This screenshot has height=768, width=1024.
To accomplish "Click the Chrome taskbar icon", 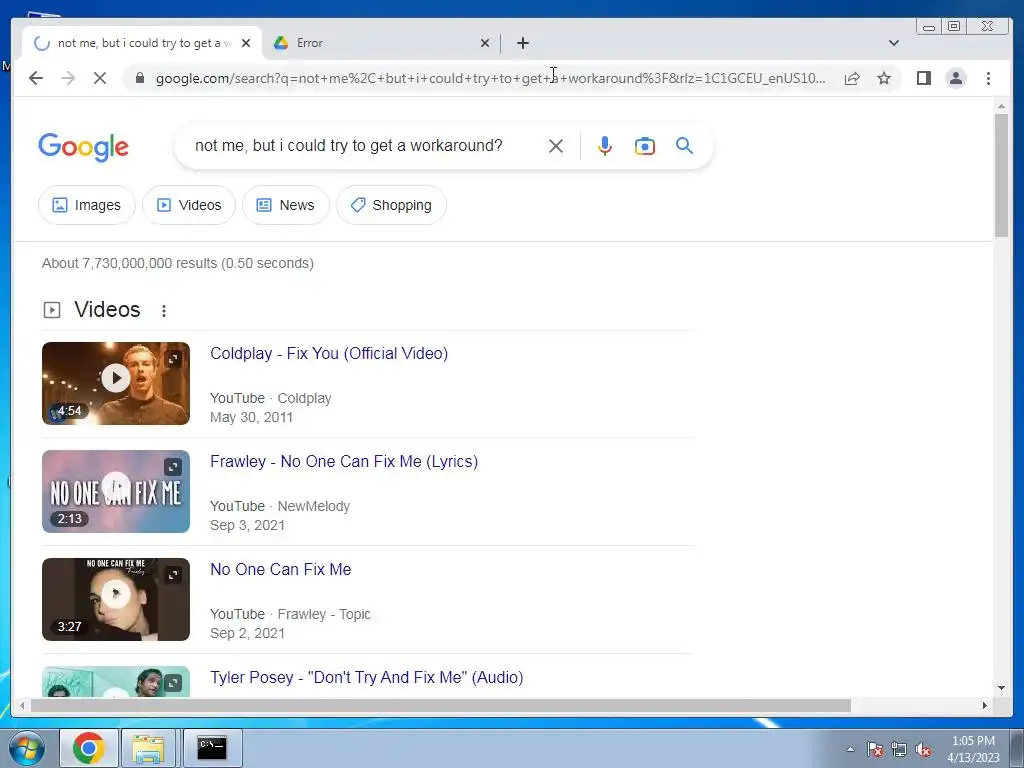I will click(x=89, y=748).
